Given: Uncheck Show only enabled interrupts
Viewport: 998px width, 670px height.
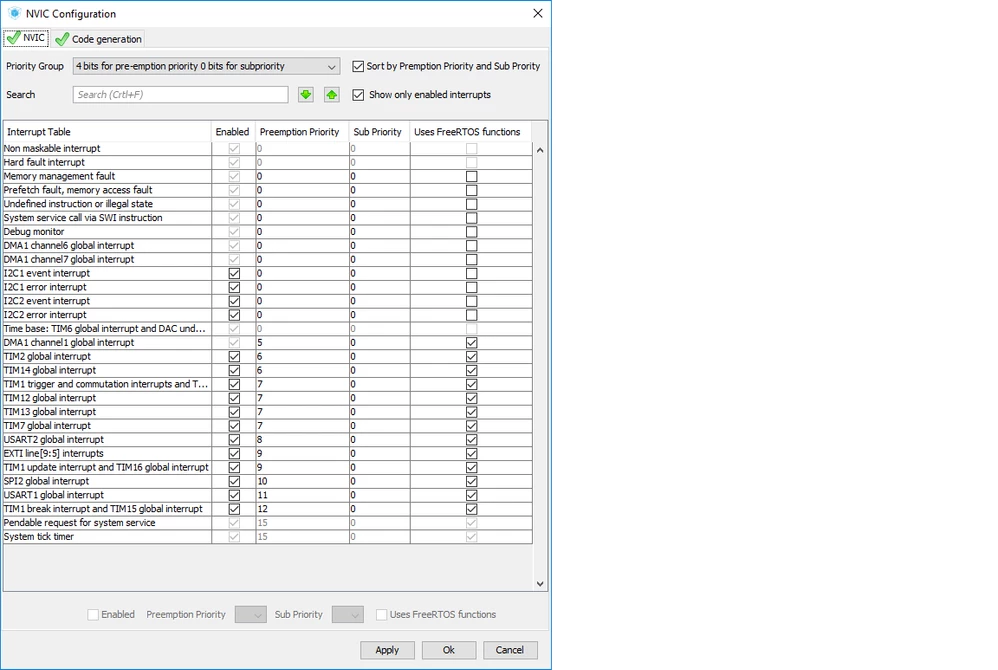Looking at the screenshot, I should tap(358, 95).
